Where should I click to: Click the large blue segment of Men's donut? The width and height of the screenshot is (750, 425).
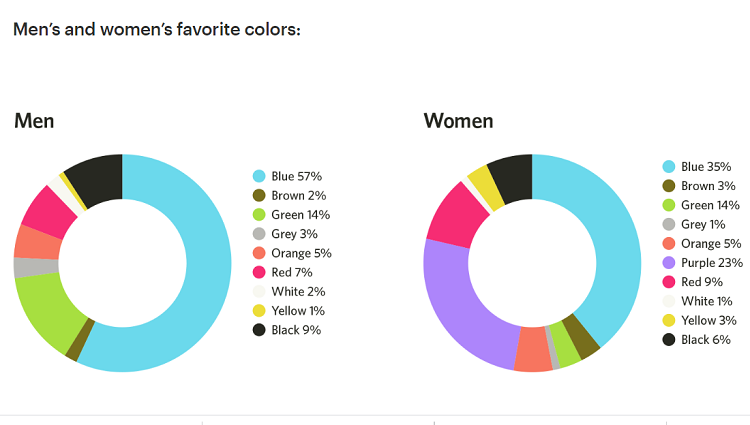point(209,263)
